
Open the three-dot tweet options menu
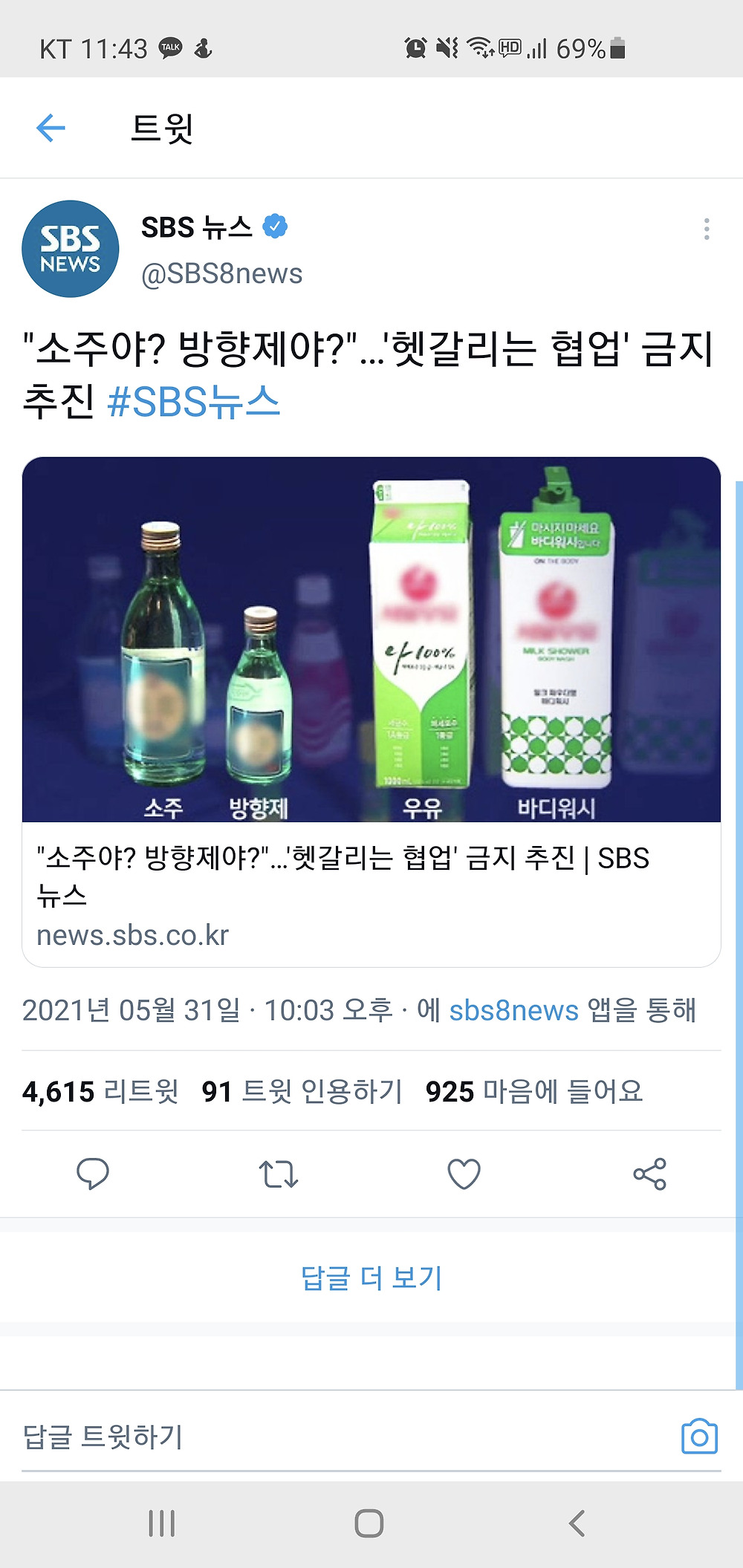707,229
